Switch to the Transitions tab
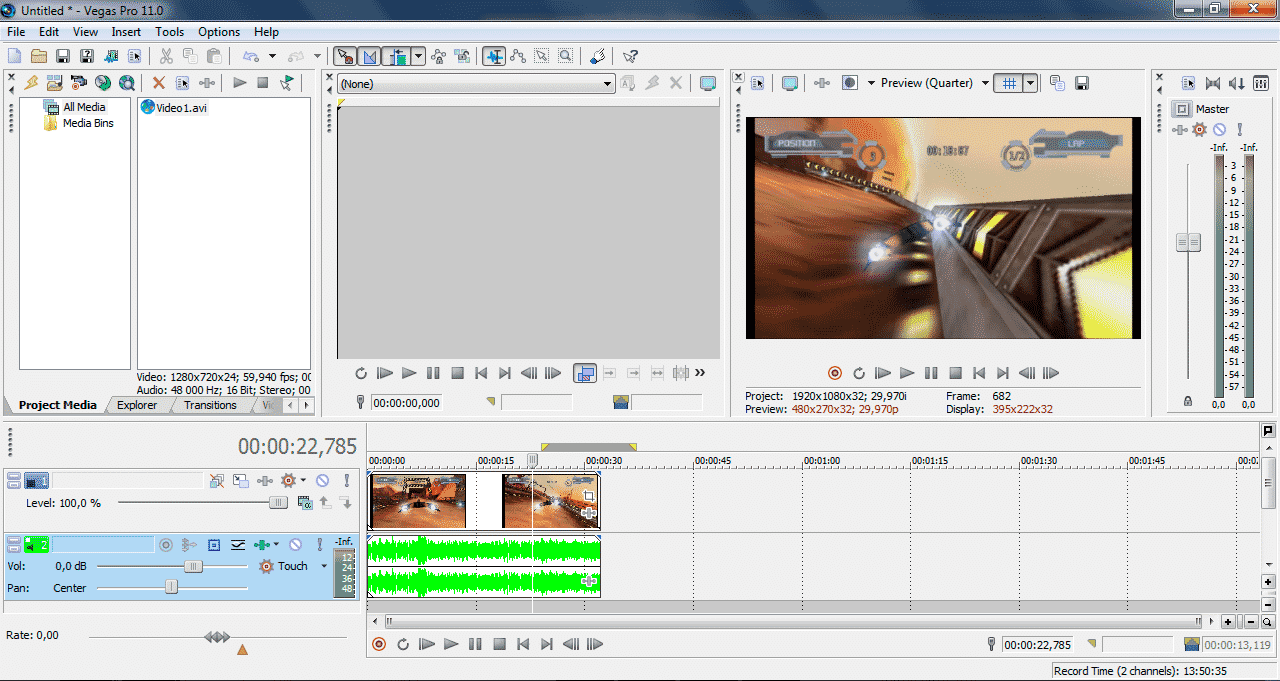 point(210,405)
